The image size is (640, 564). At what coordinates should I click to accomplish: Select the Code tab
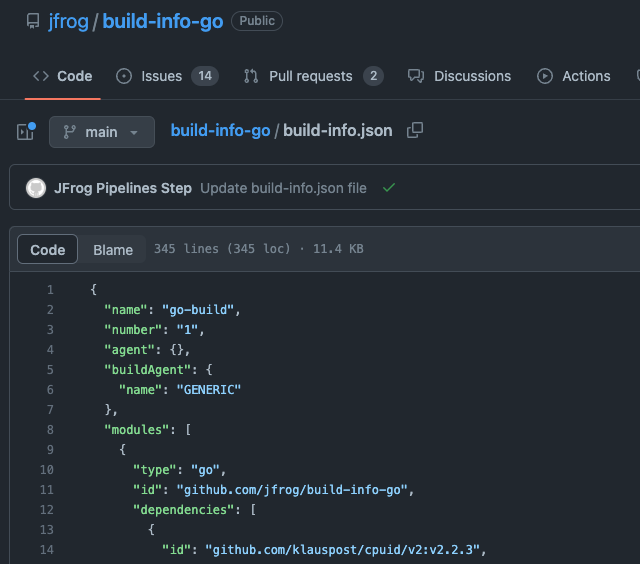pos(62,76)
